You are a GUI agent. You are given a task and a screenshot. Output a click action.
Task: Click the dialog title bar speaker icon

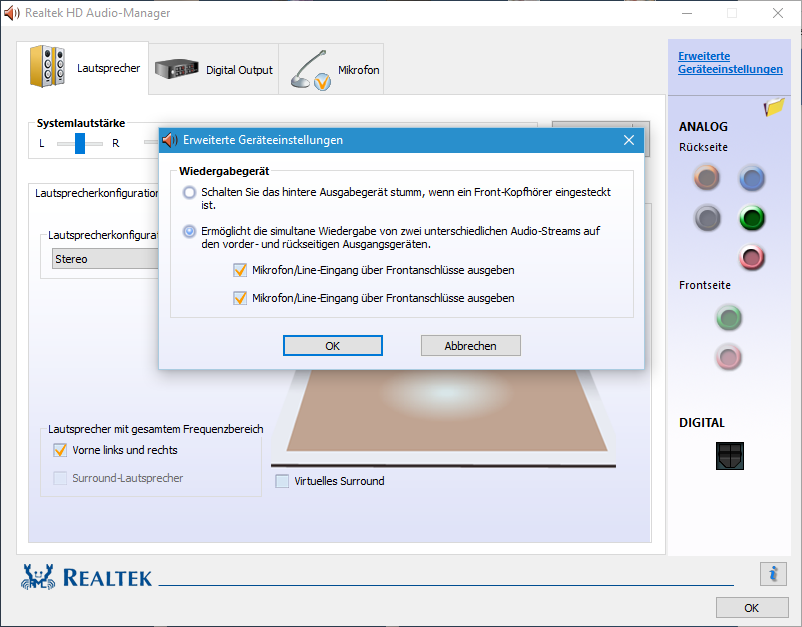pyautogui.click(x=169, y=140)
